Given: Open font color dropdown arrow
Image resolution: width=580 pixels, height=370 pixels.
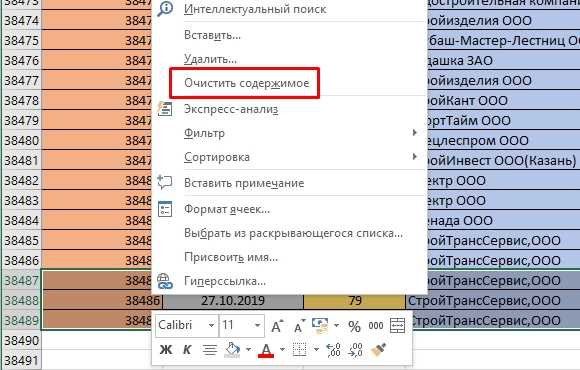Looking at the screenshot, I should pos(282,350).
